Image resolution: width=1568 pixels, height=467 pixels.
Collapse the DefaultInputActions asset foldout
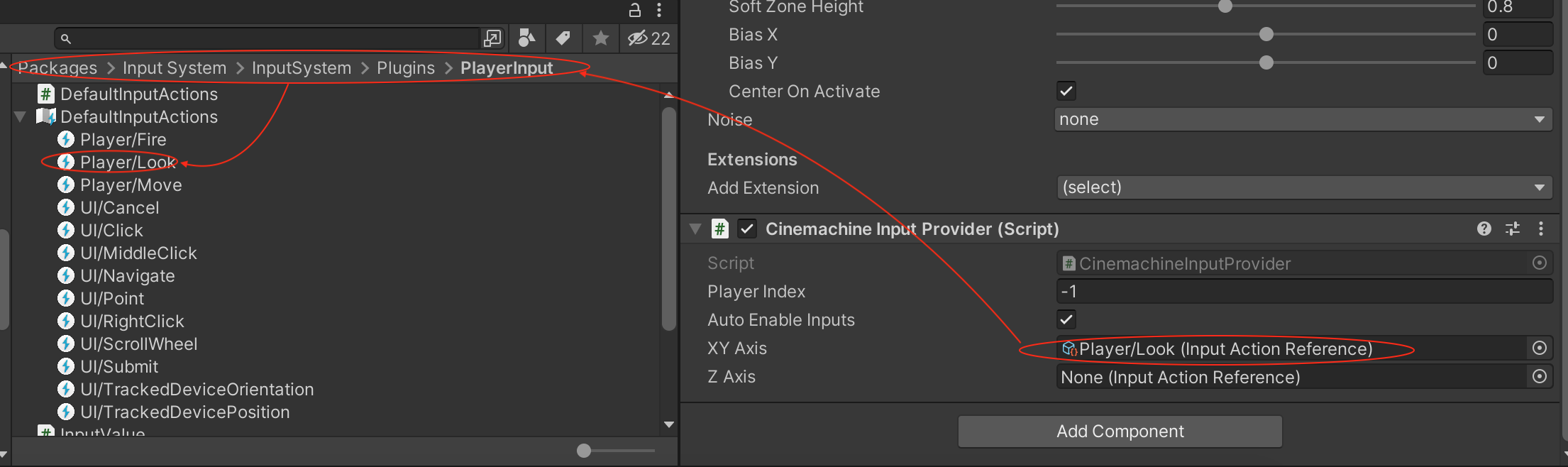(x=21, y=116)
